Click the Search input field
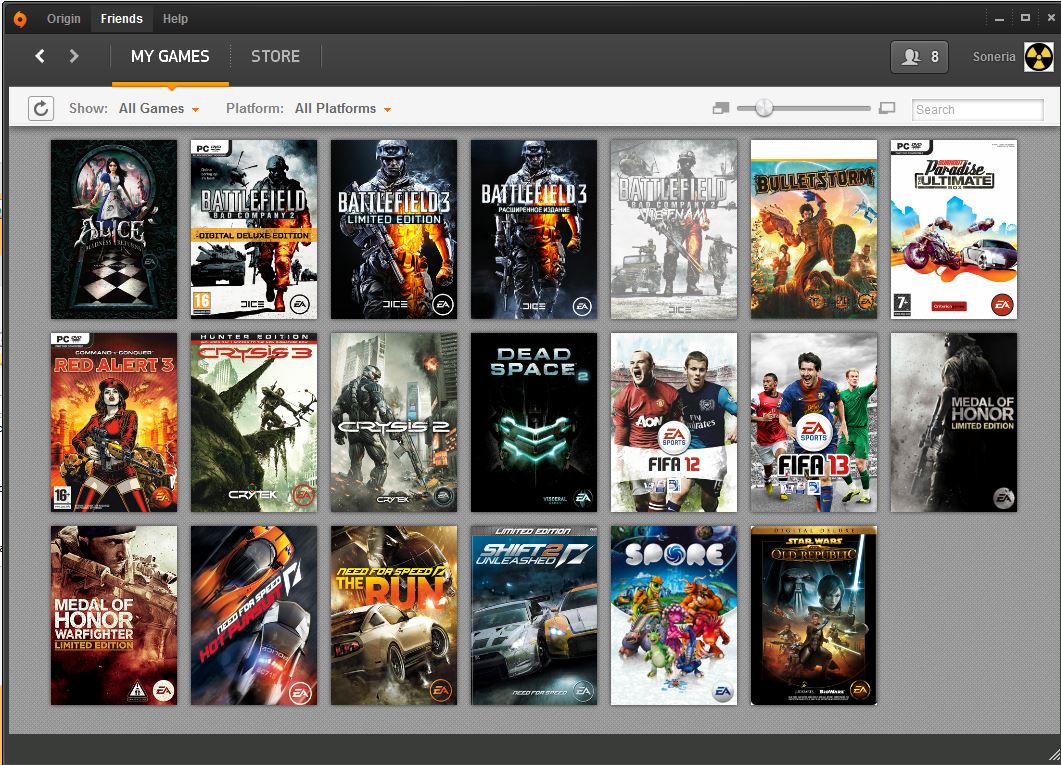Viewport: 1061px width, 765px height. 978,110
